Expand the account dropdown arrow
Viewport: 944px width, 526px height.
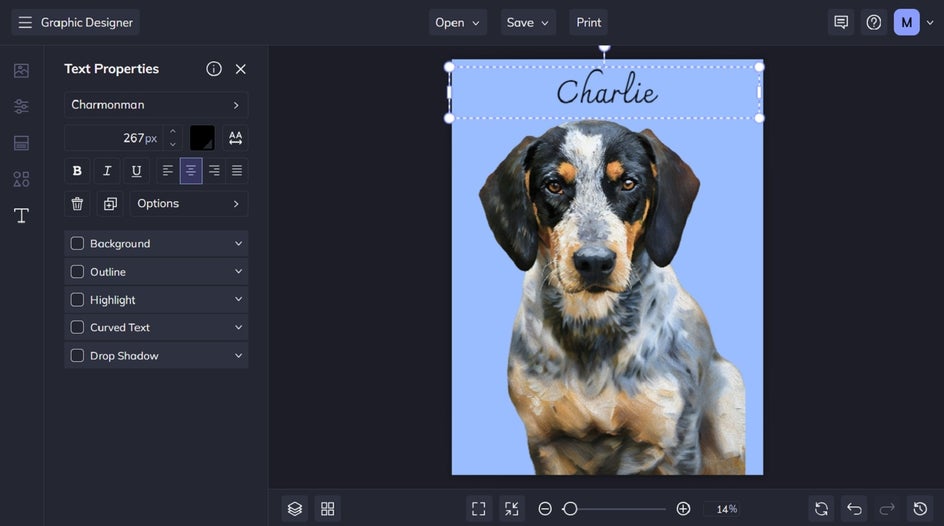[930, 22]
